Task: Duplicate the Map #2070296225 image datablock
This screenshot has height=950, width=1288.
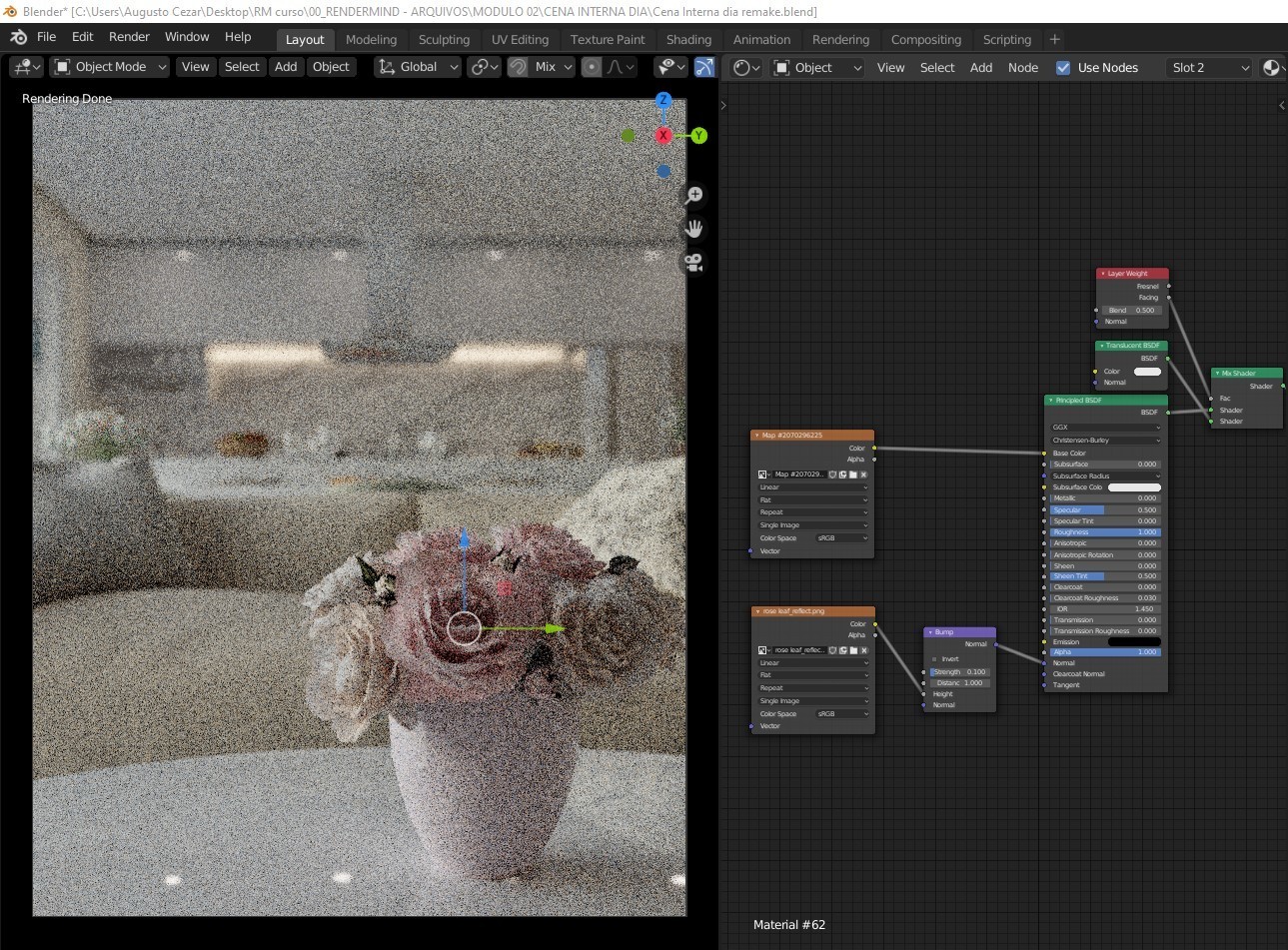Action: pos(842,475)
